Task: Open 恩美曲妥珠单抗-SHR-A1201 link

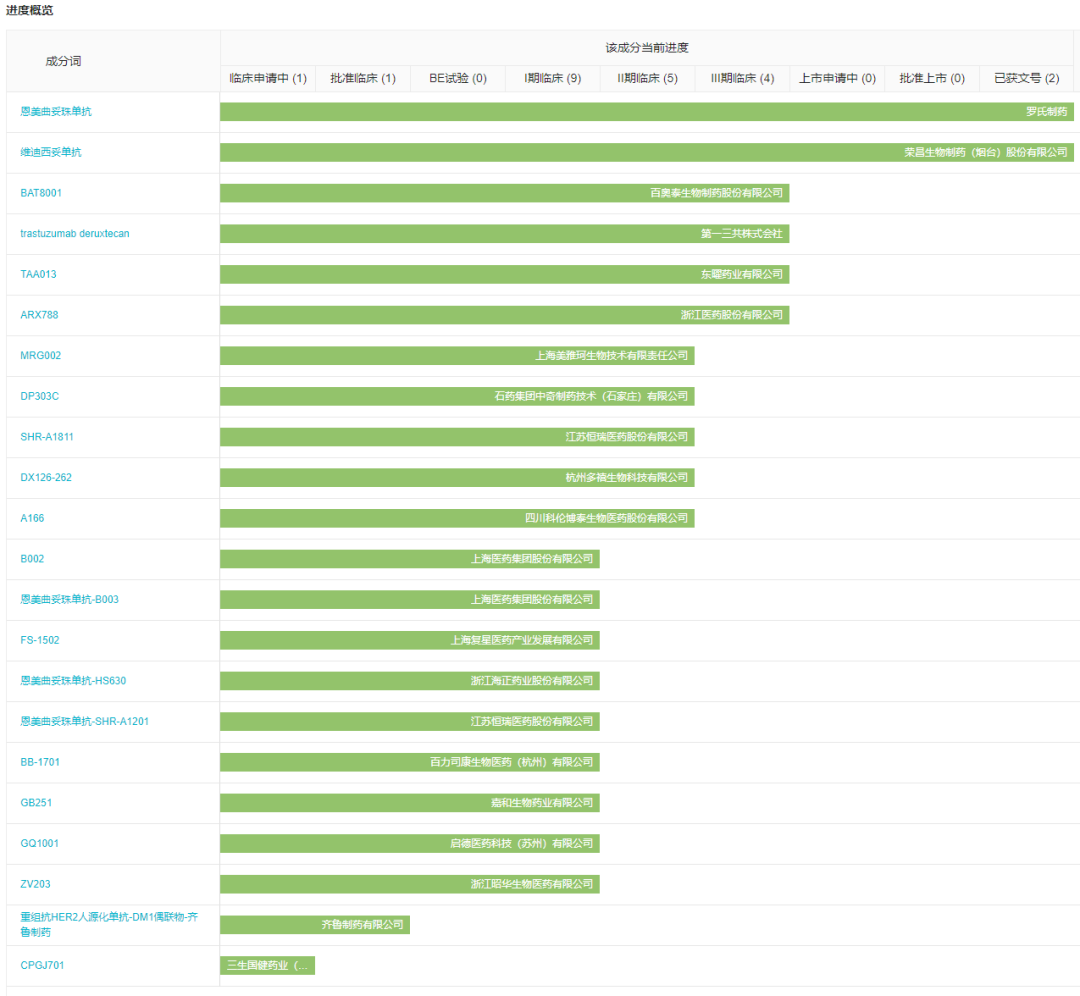Action: coord(85,721)
